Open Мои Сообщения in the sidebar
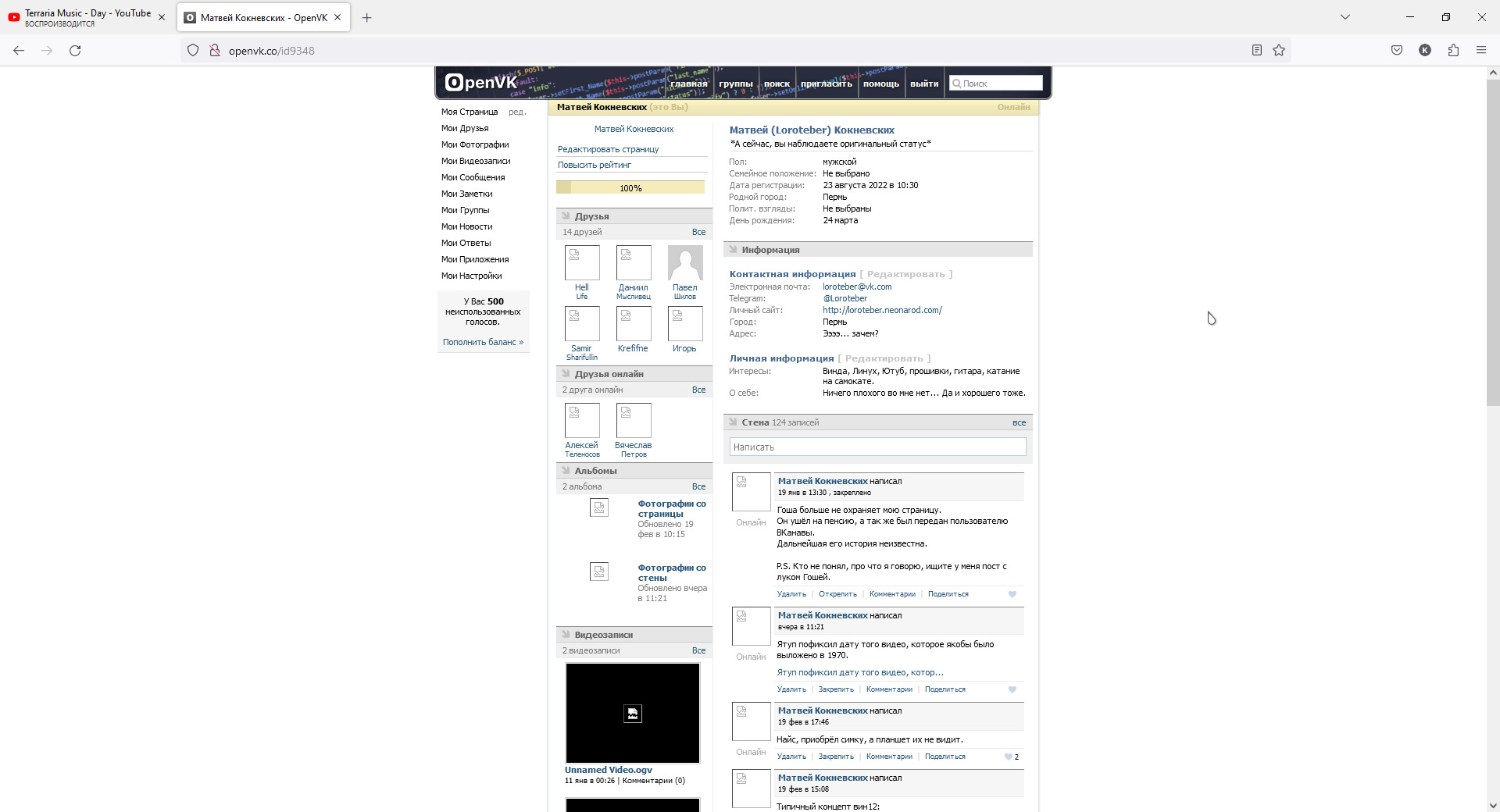1500x812 pixels. [x=473, y=177]
